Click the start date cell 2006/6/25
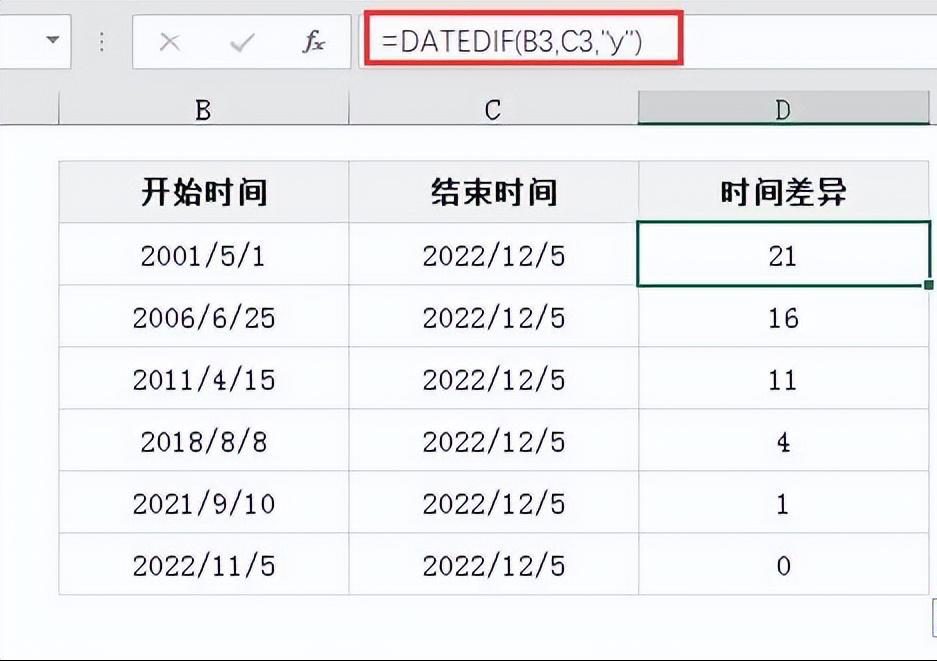 (x=203, y=317)
